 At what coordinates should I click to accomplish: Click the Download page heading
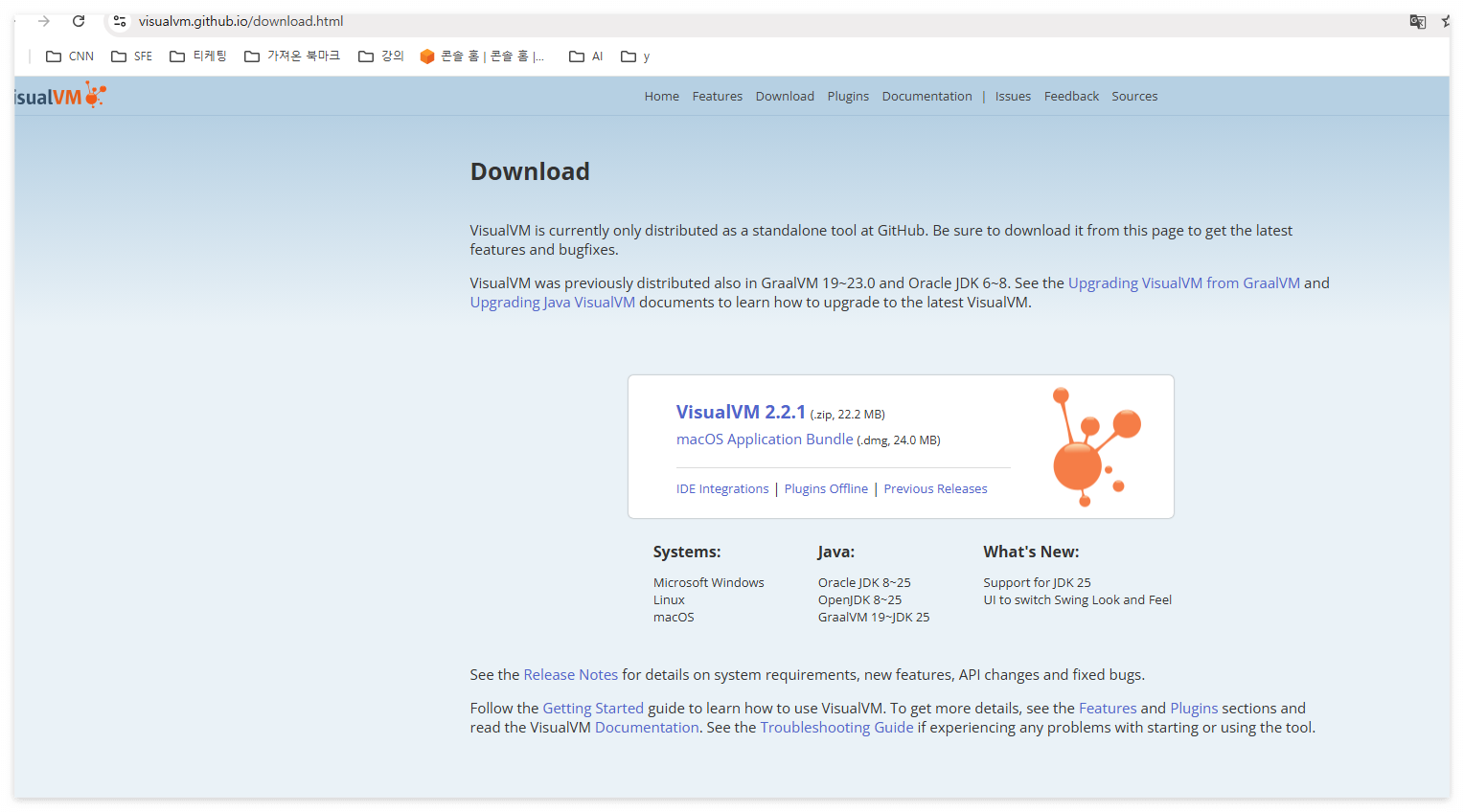point(530,171)
